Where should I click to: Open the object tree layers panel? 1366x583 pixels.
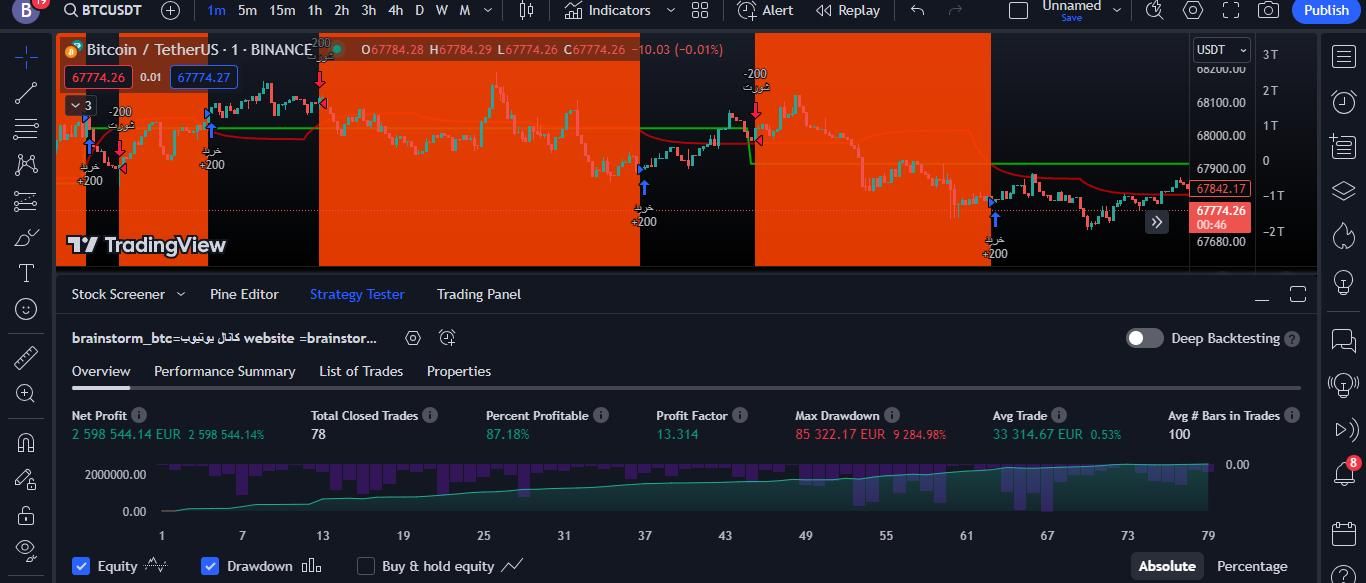pos(1343,190)
